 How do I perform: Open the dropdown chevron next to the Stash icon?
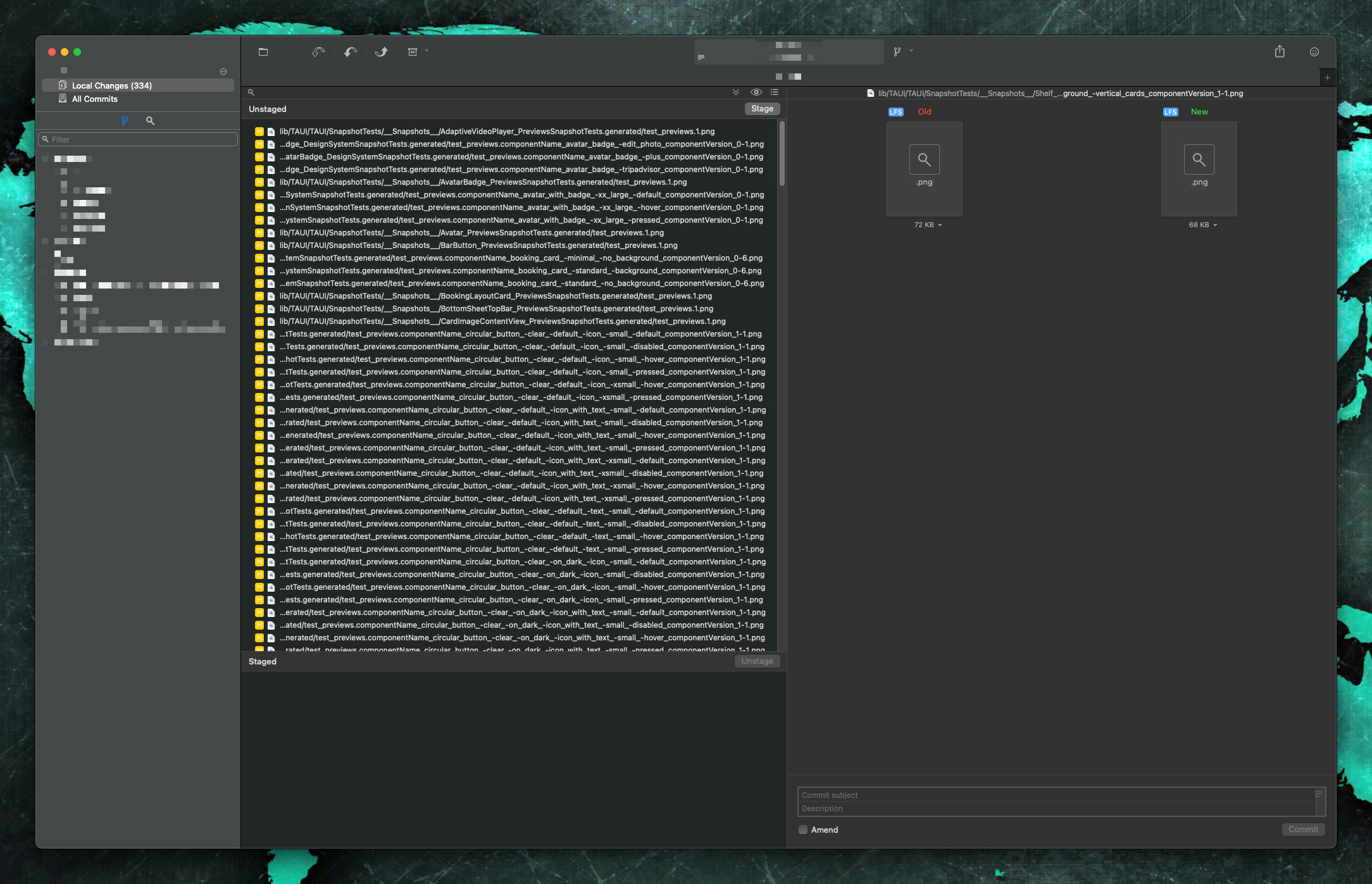pyautogui.click(x=425, y=52)
